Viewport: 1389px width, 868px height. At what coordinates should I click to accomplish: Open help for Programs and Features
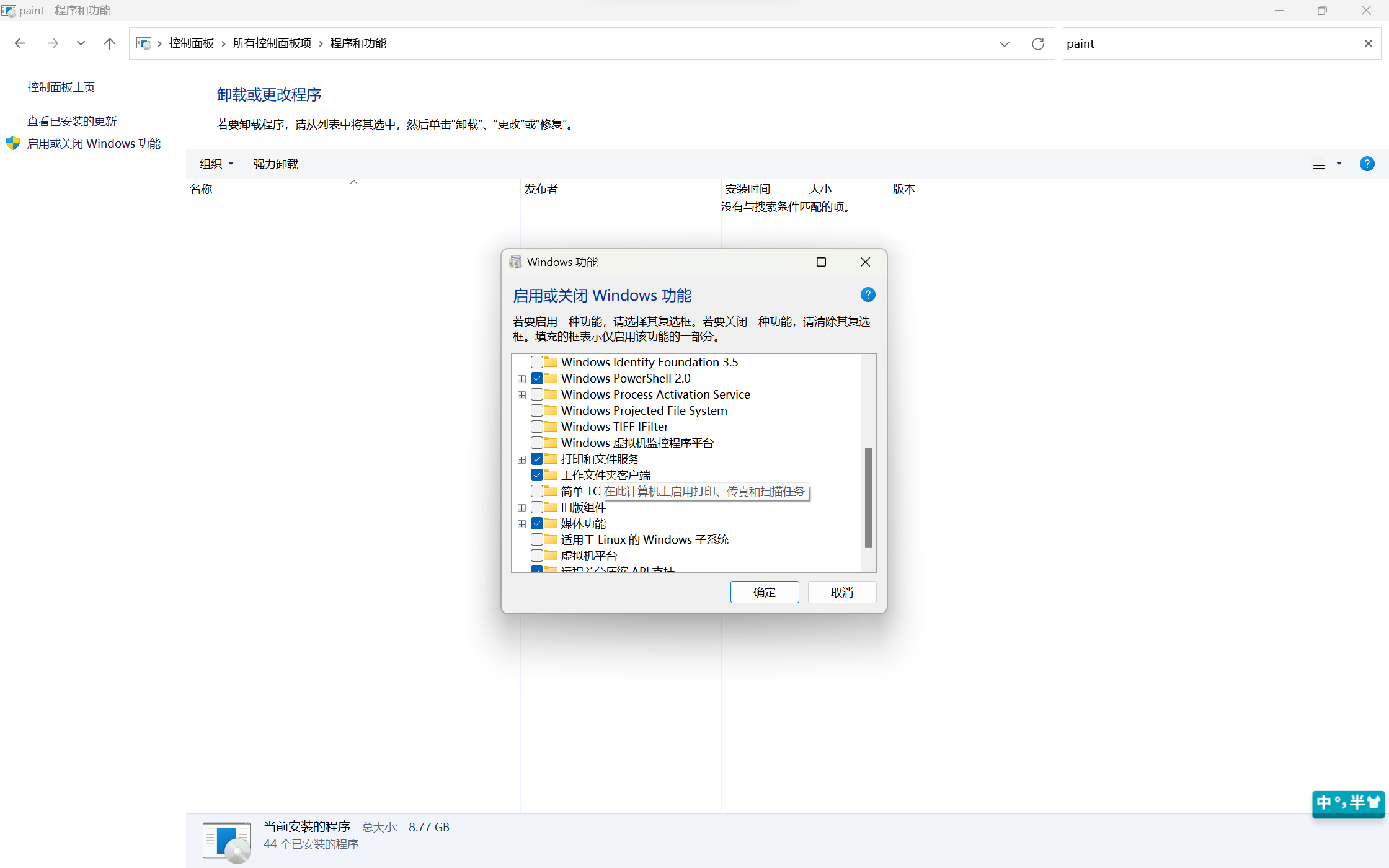click(1367, 164)
